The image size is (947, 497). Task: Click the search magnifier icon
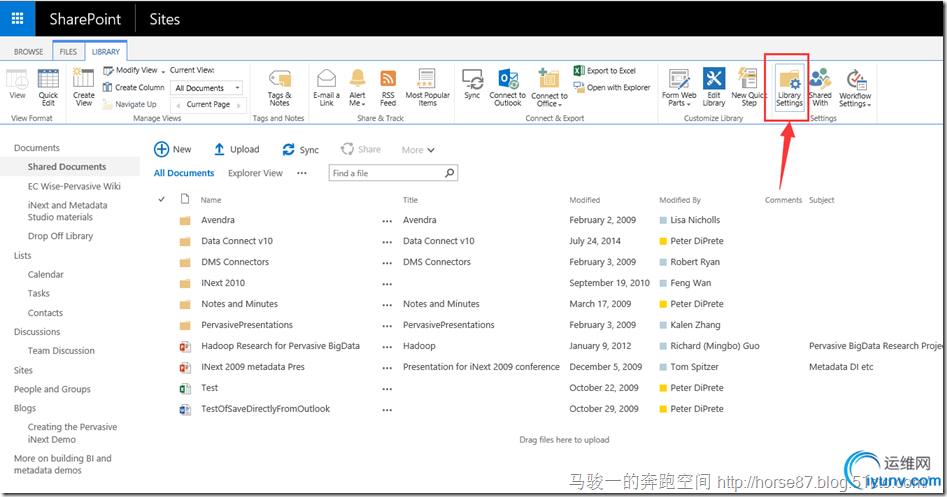449,173
